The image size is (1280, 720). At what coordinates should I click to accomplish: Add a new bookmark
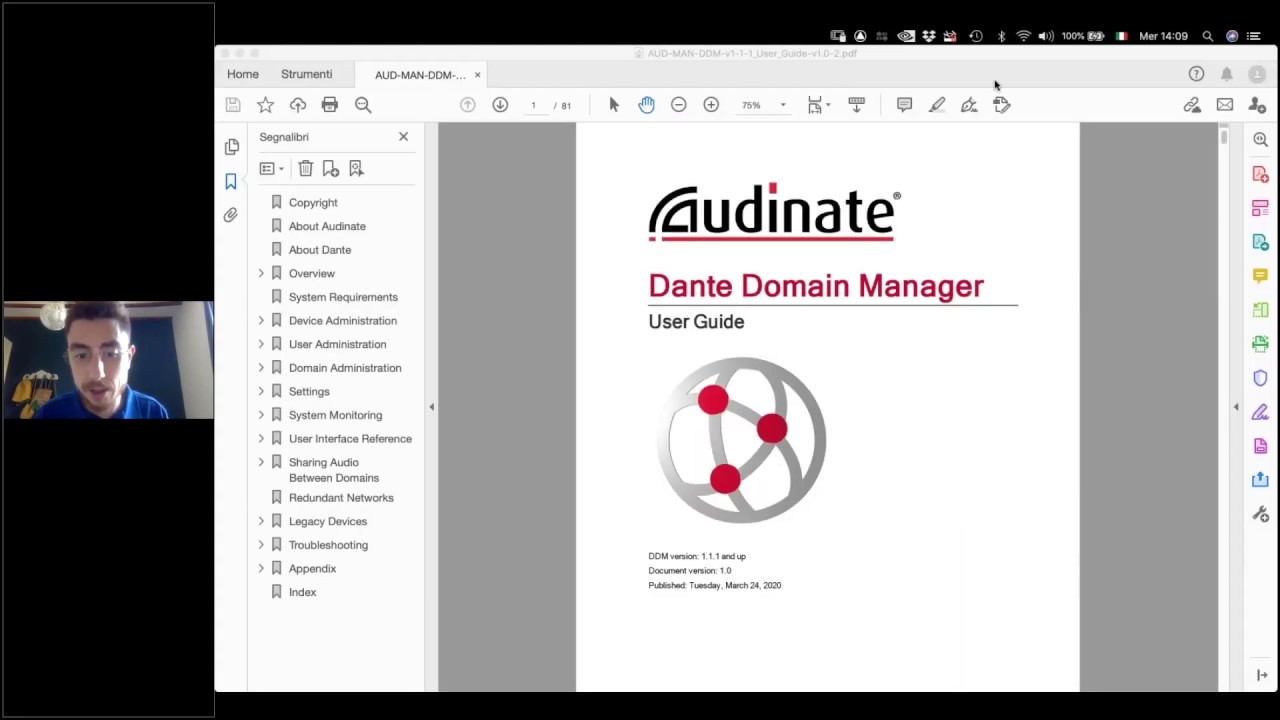click(331, 169)
